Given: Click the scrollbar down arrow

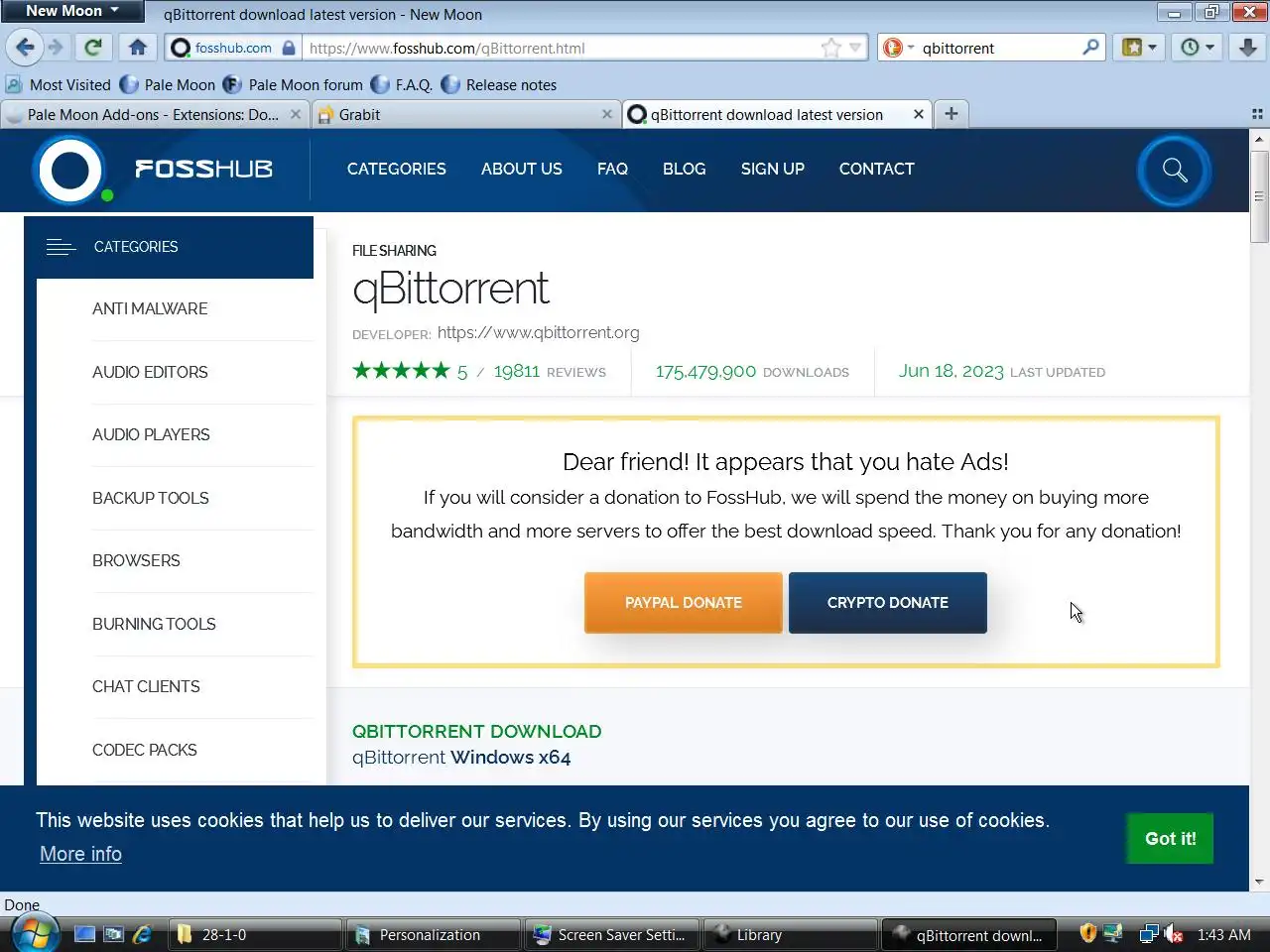Looking at the screenshot, I should pyautogui.click(x=1259, y=882).
